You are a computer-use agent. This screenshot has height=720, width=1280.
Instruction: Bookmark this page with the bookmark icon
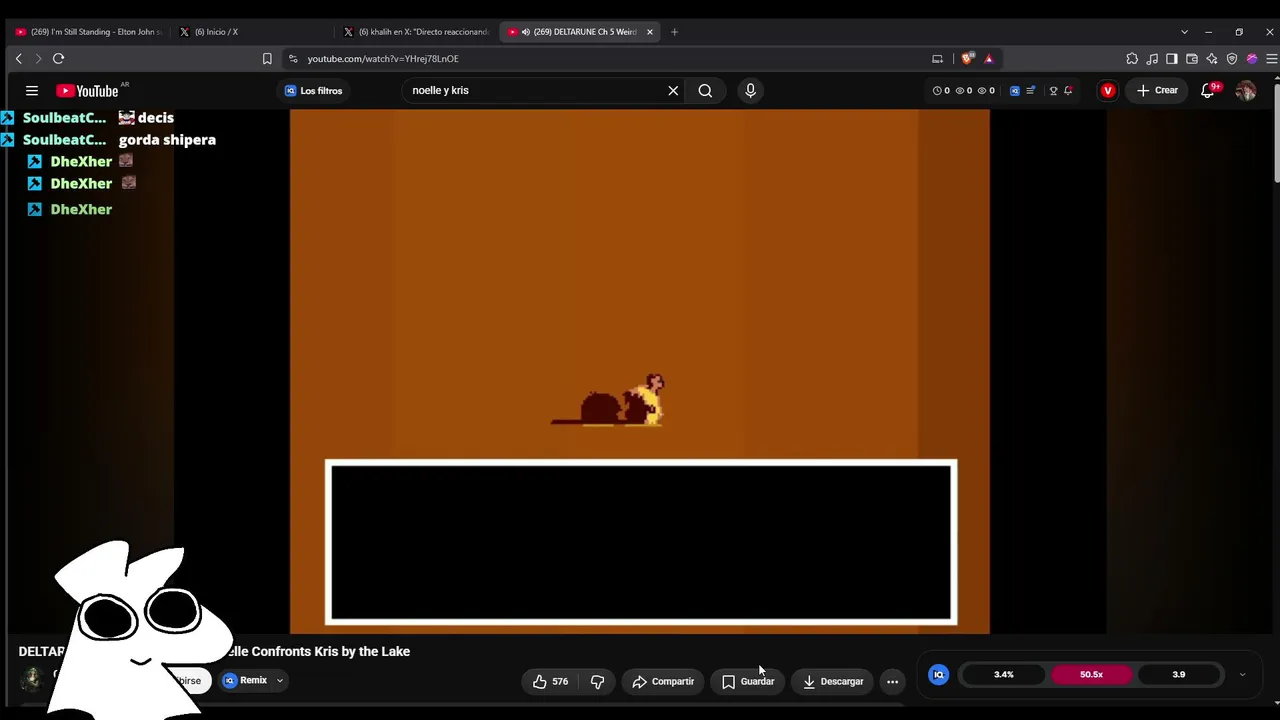click(x=267, y=59)
